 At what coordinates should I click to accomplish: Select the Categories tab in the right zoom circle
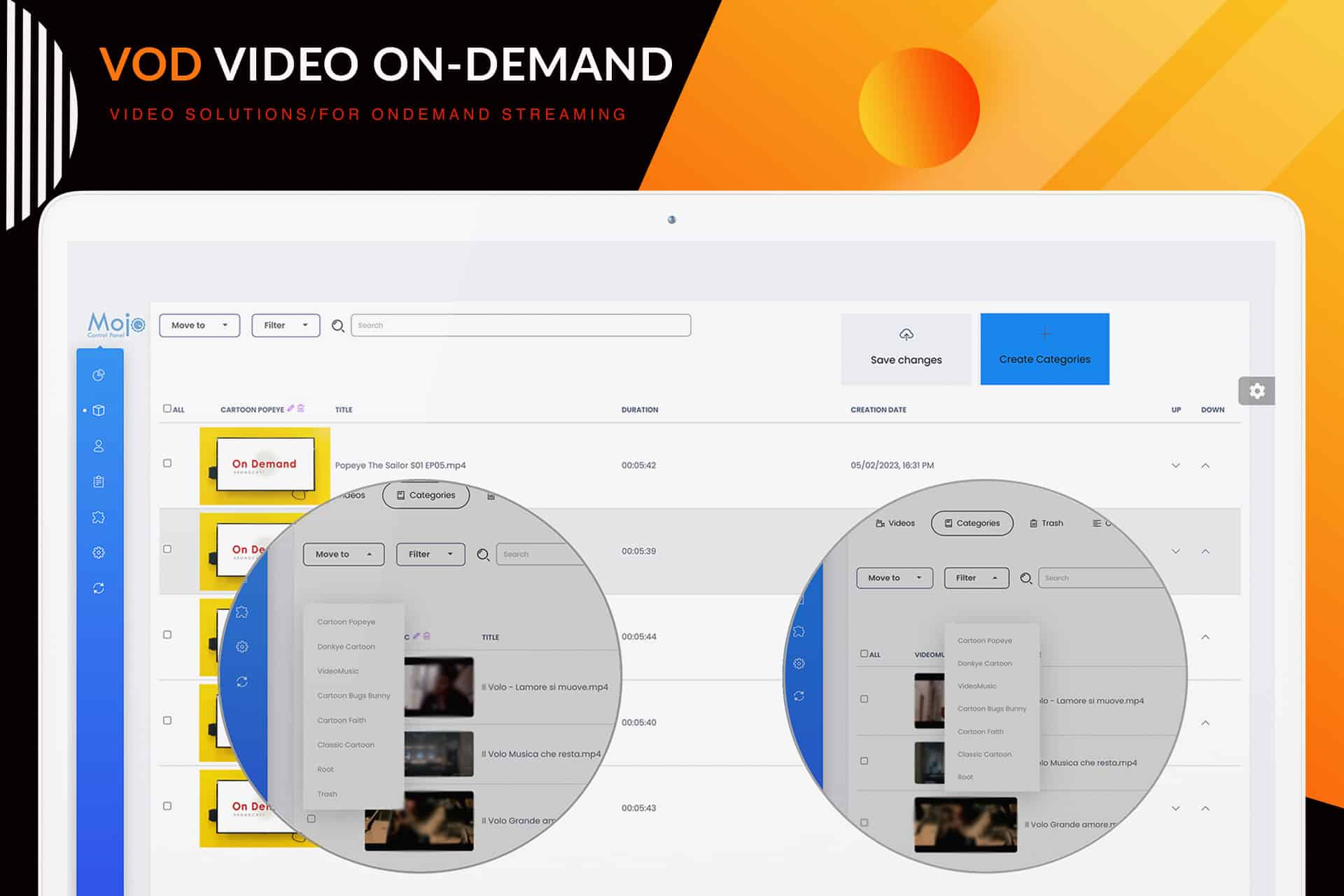point(972,524)
